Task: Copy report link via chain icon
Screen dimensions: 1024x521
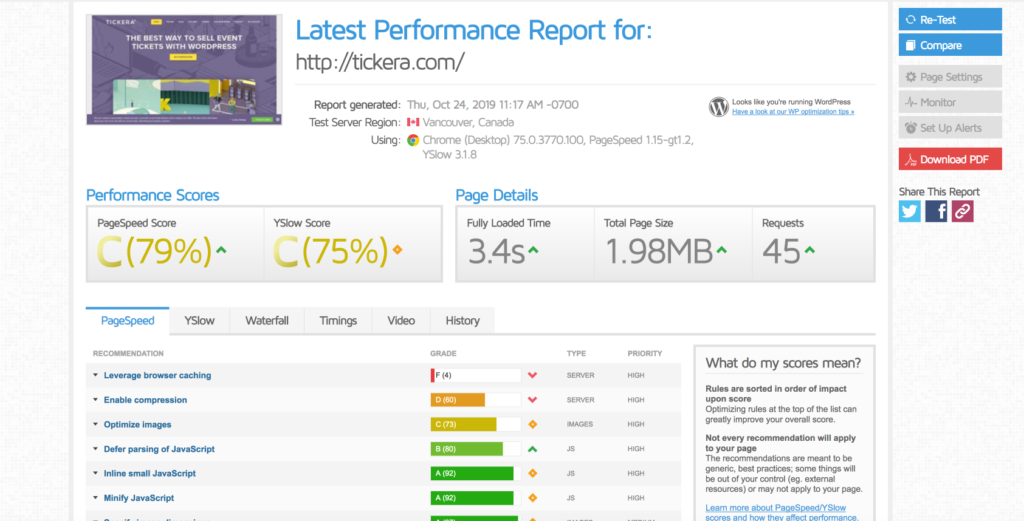Action: point(963,211)
